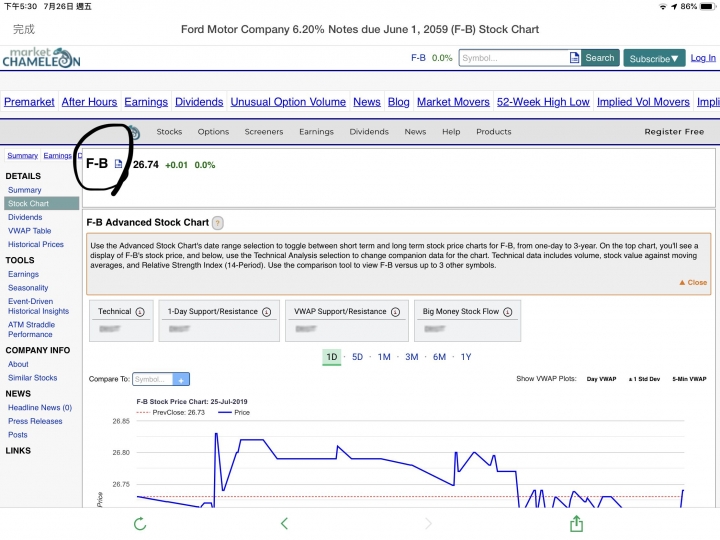
Task: Tap 完成 to close the browser view
Action: [x=24, y=29]
